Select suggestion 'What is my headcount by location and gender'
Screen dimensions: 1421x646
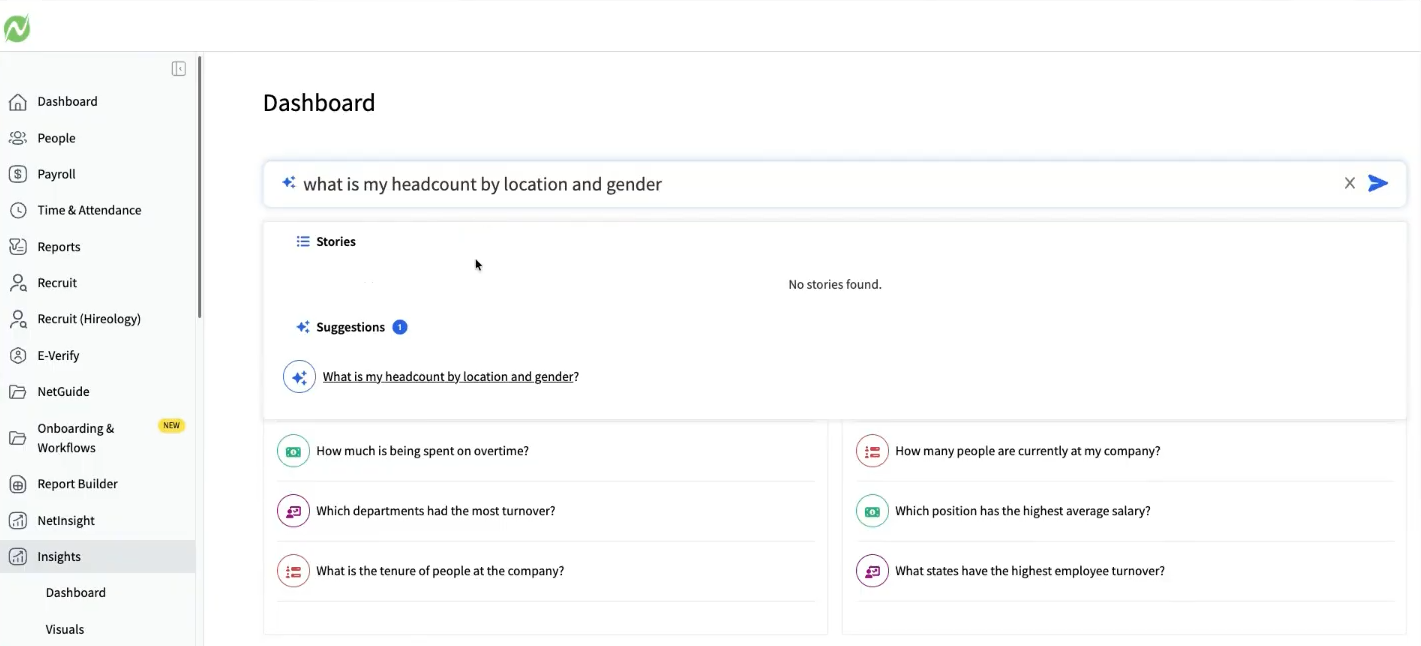point(451,377)
